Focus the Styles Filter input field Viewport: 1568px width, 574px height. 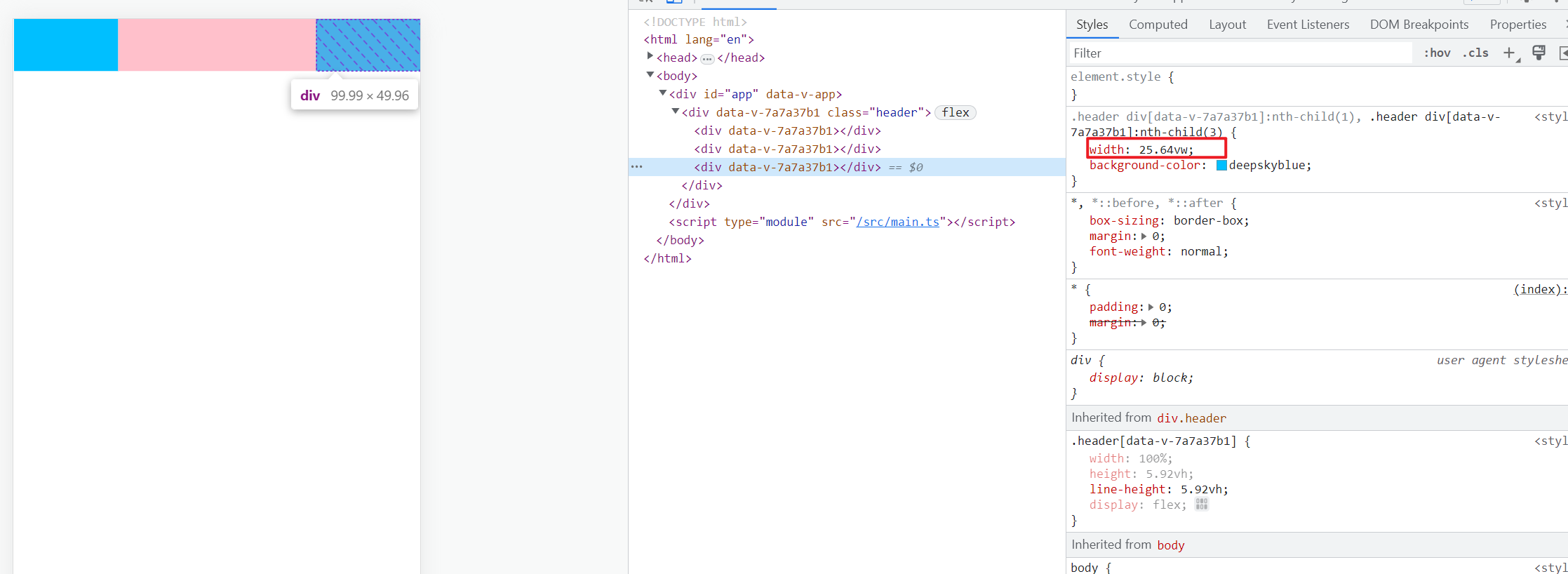point(1239,53)
